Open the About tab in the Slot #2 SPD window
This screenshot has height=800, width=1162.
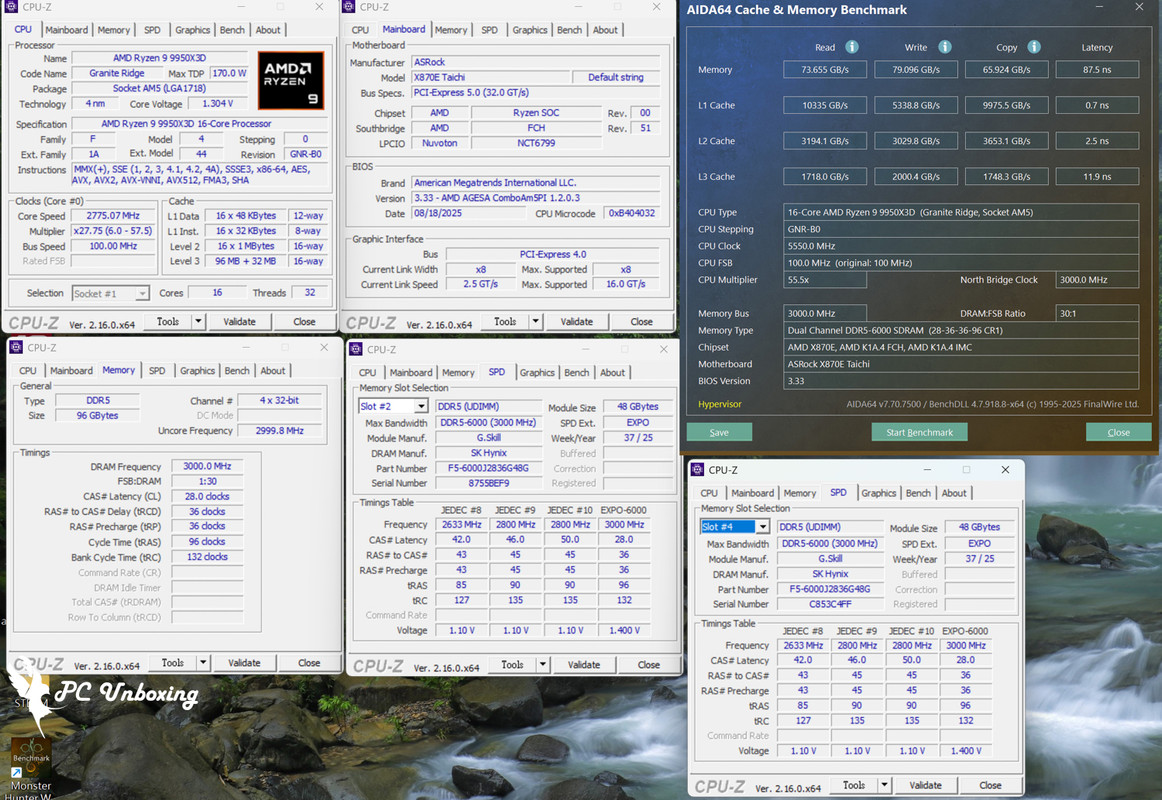pos(612,373)
